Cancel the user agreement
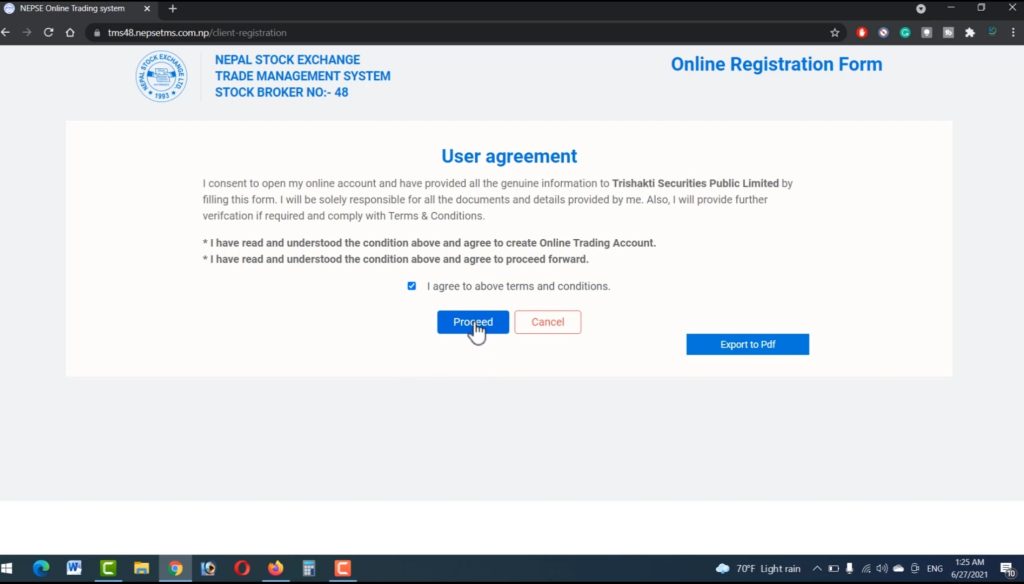The image size is (1024, 584). tap(547, 322)
